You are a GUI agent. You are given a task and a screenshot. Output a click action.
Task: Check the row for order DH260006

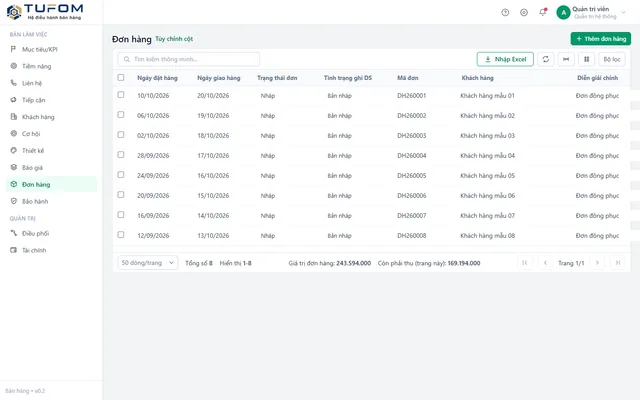pyautogui.click(x=121, y=195)
